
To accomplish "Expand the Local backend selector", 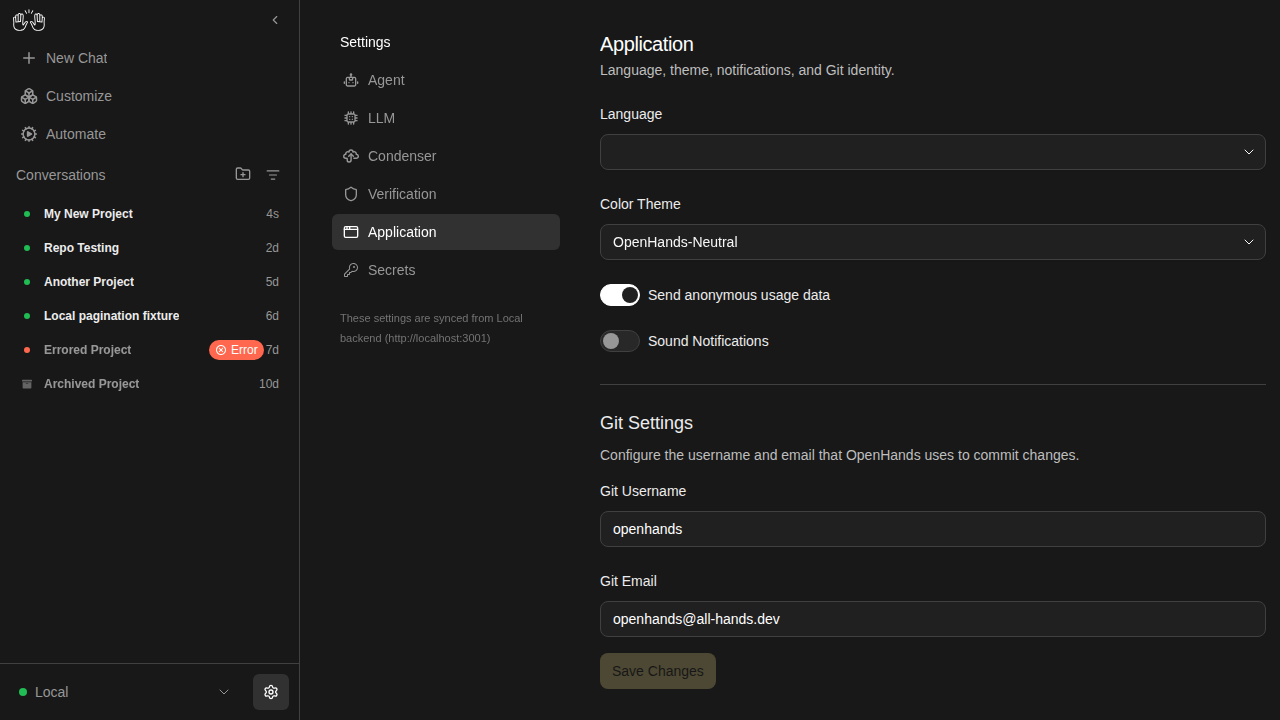I will click(125, 692).
